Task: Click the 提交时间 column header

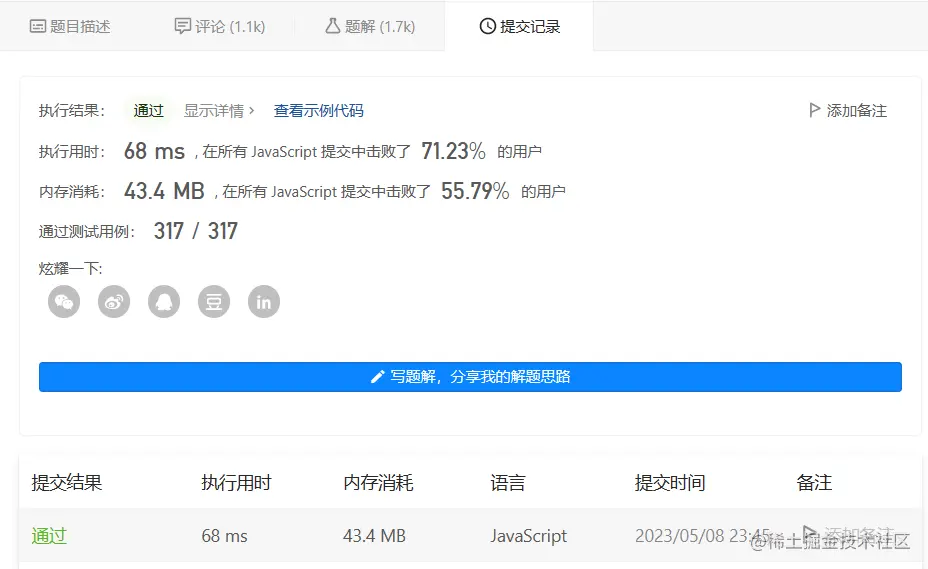Action: pyautogui.click(x=670, y=483)
